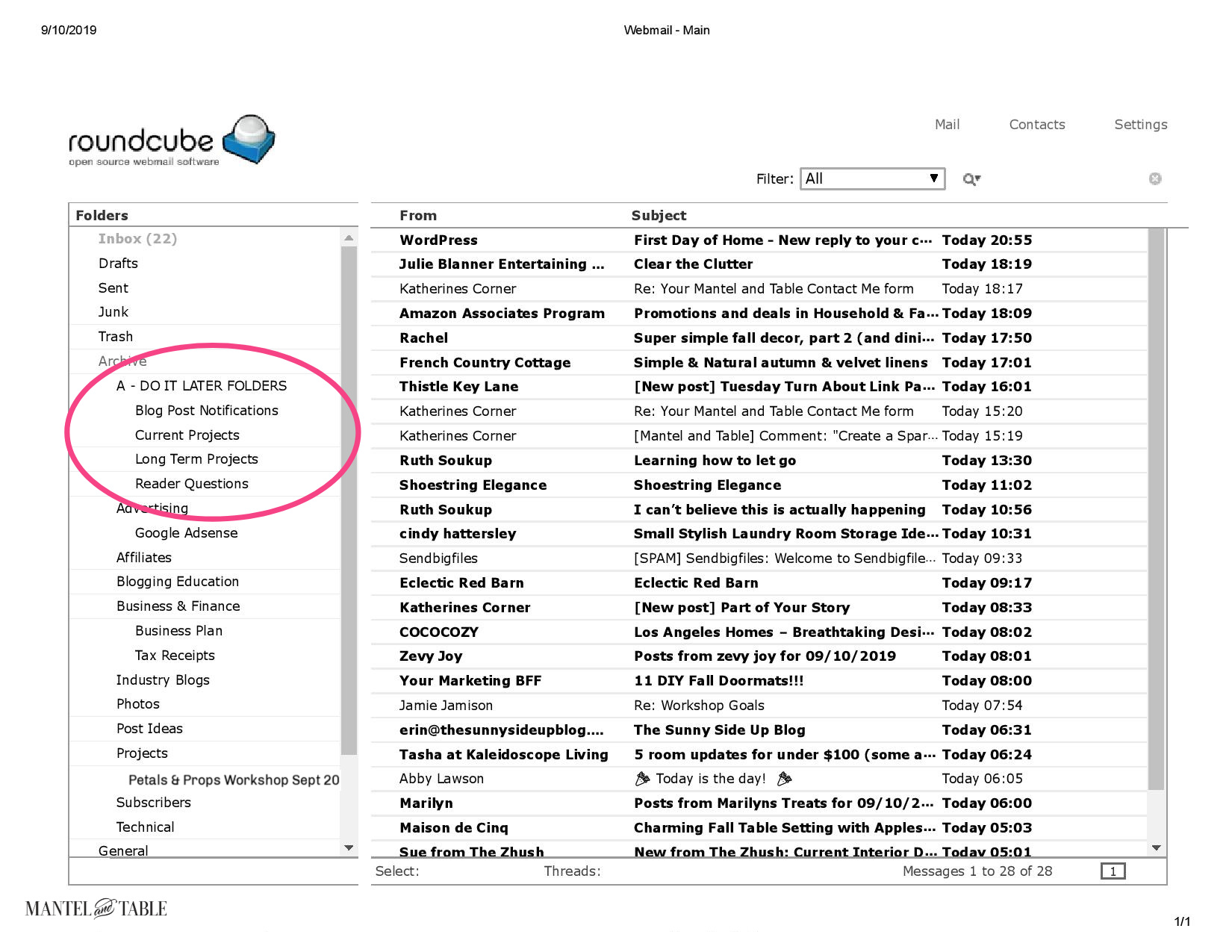Screen dimensions: 1232x952
Task: Select the A - DO IT LATER FOLDERS folder
Action: coord(205,386)
